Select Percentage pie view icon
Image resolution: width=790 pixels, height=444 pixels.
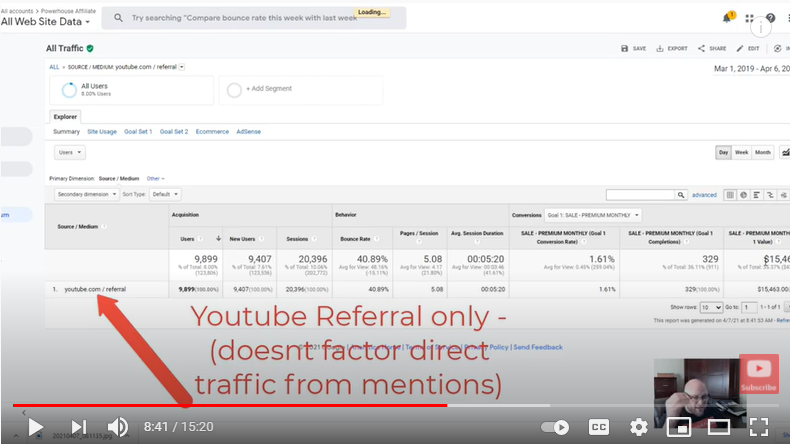(x=743, y=195)
